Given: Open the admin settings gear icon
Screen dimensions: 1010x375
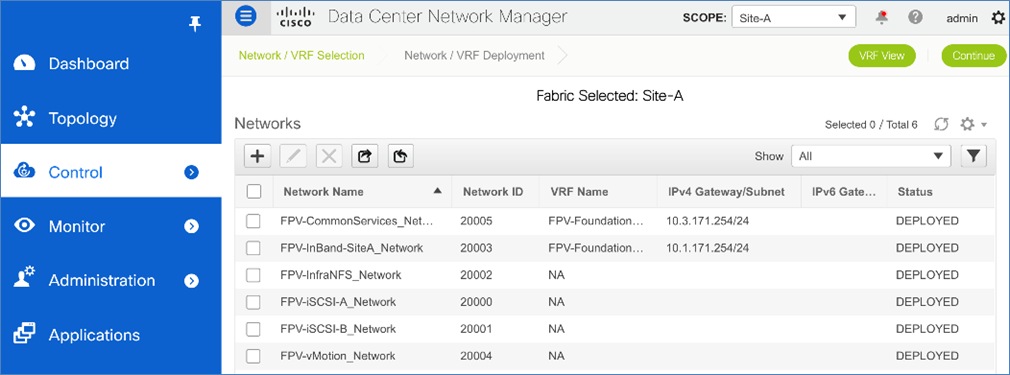Looking at the screenshot, I should [998, 18].
